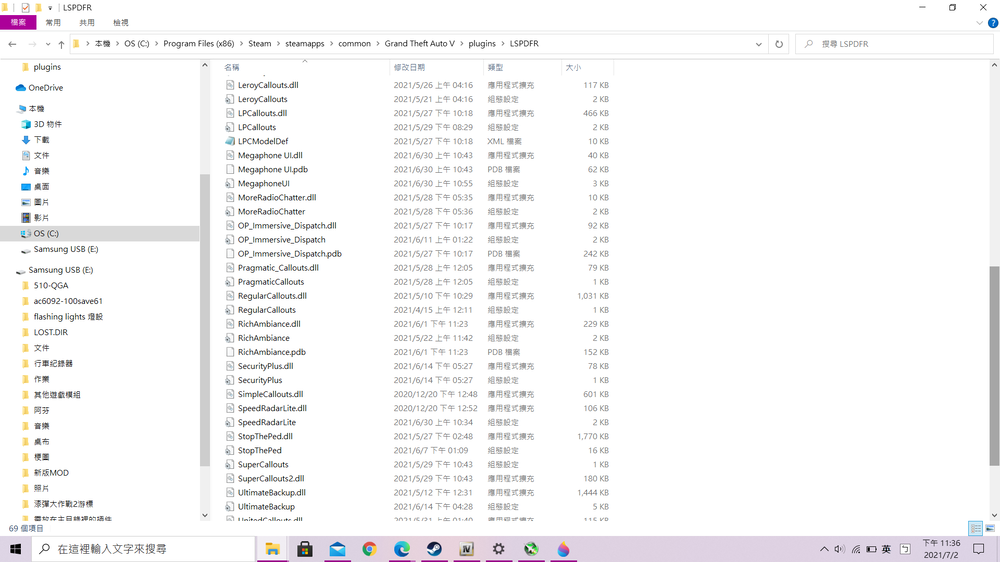Select the file named SecurityPlus.dll

265,366
